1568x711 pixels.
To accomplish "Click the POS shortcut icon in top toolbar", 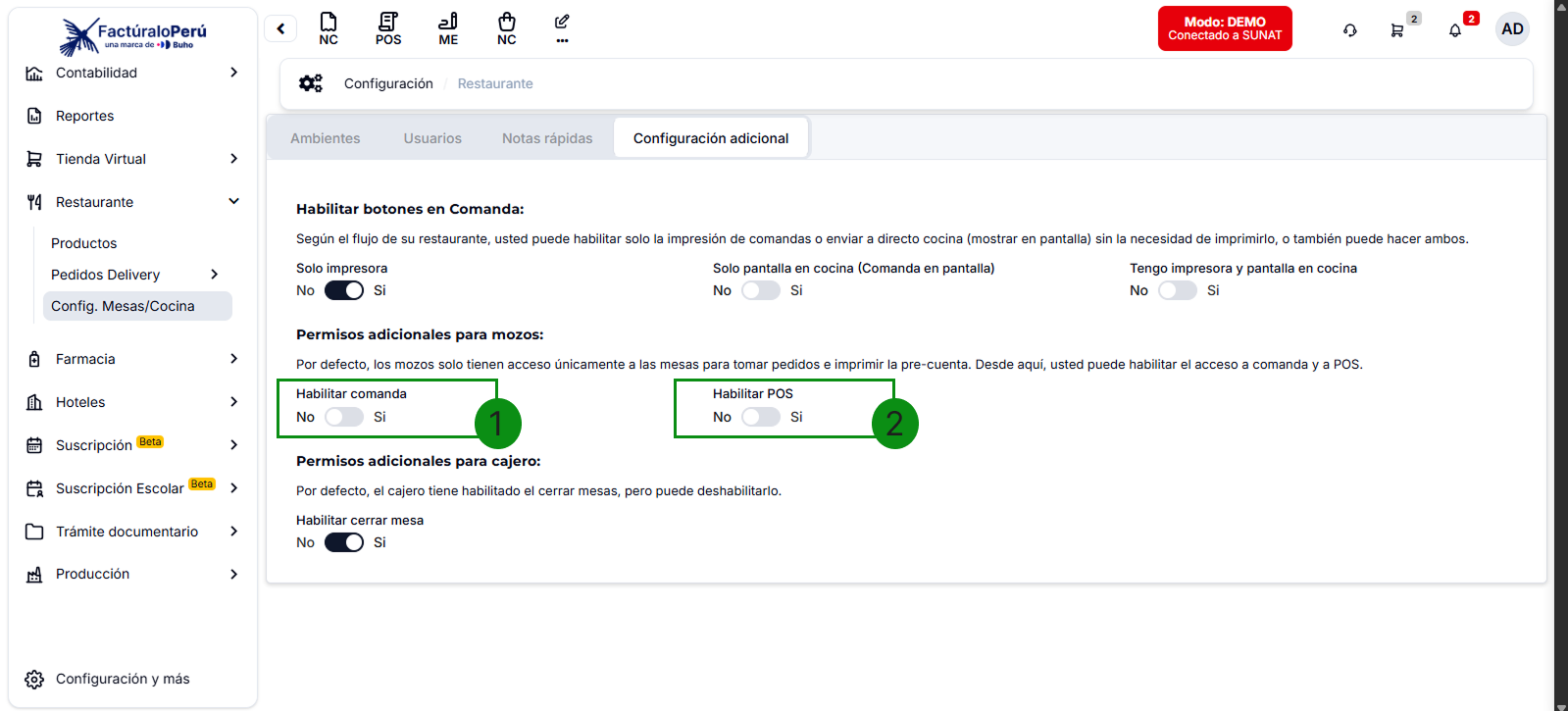I will 388,28.
